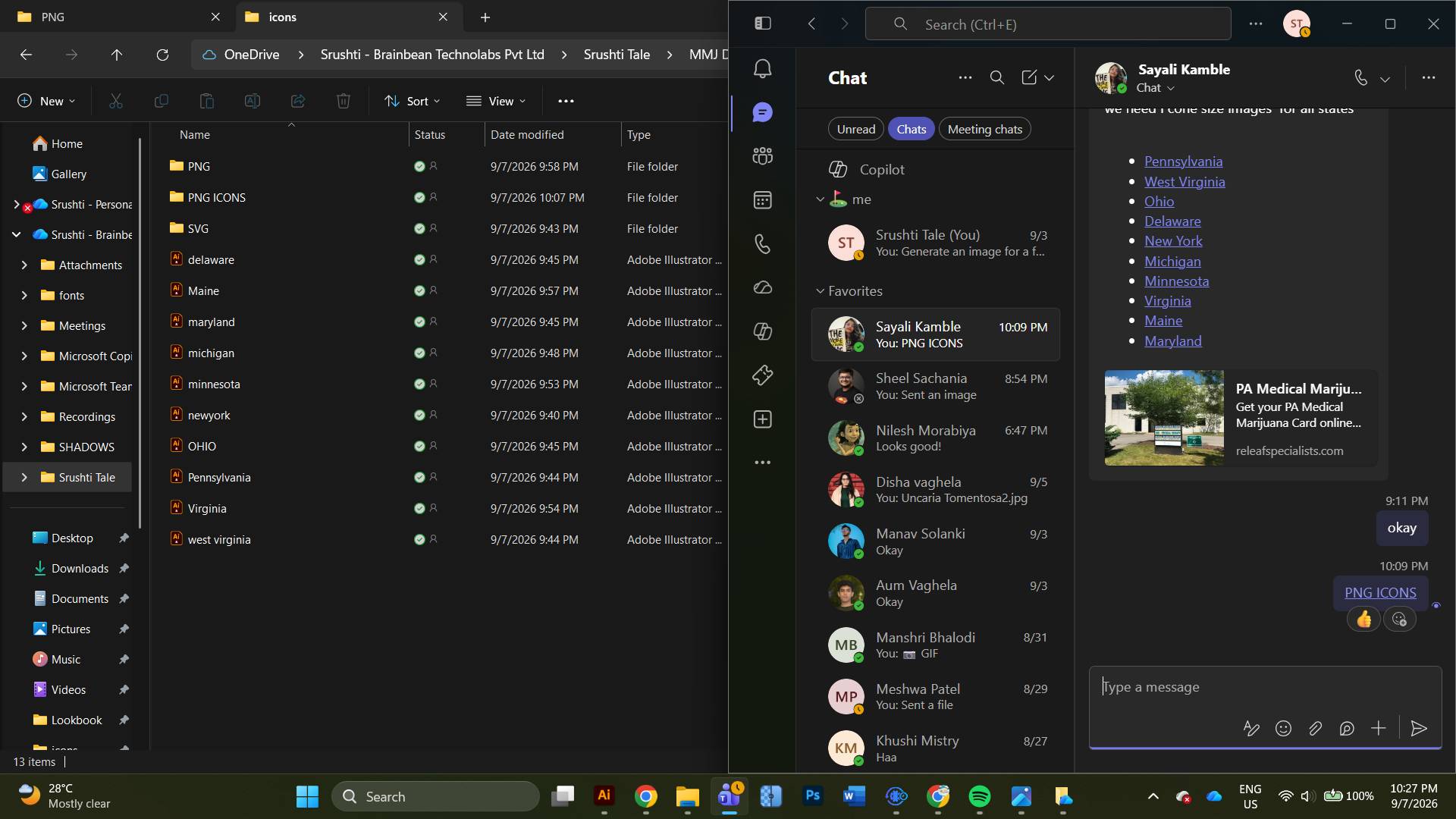Open the Sort dropdown in File Explorer
Image resolution: width=1456 pixels, height=819 pixels.
(412, 101)
